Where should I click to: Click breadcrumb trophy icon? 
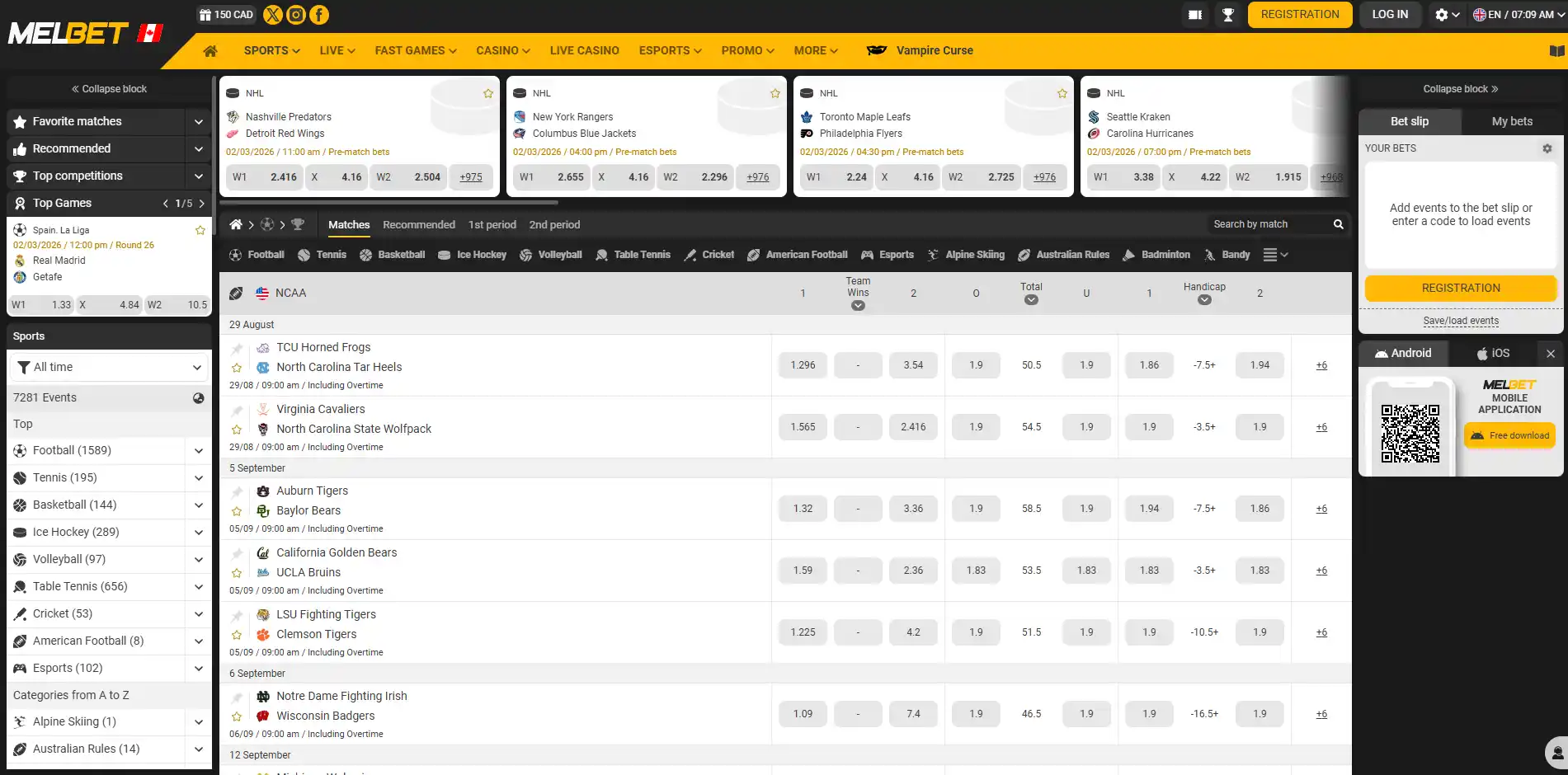[x=298, y=224]
